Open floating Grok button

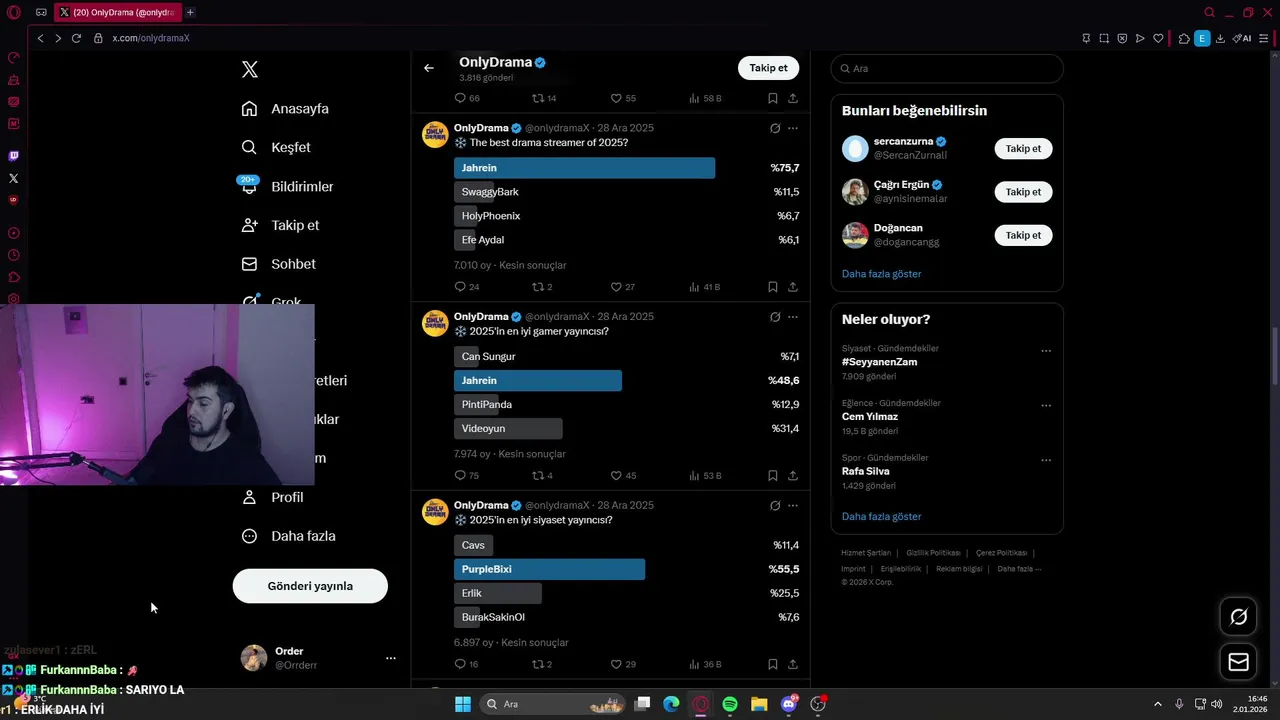1238,617
